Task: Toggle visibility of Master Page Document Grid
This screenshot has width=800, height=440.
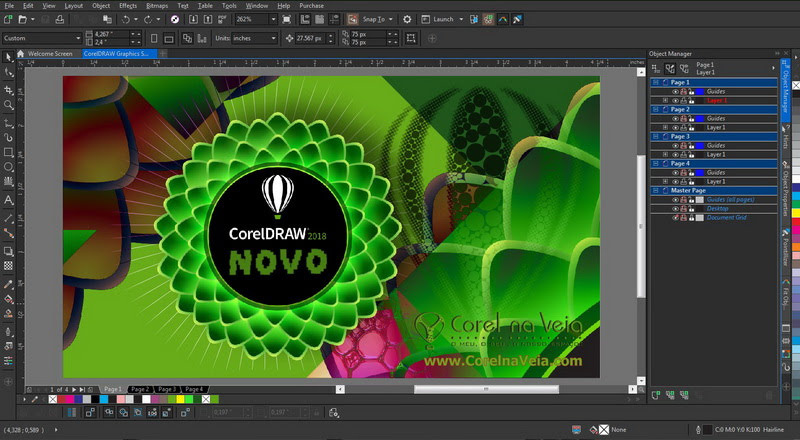Action: [675, 217]
